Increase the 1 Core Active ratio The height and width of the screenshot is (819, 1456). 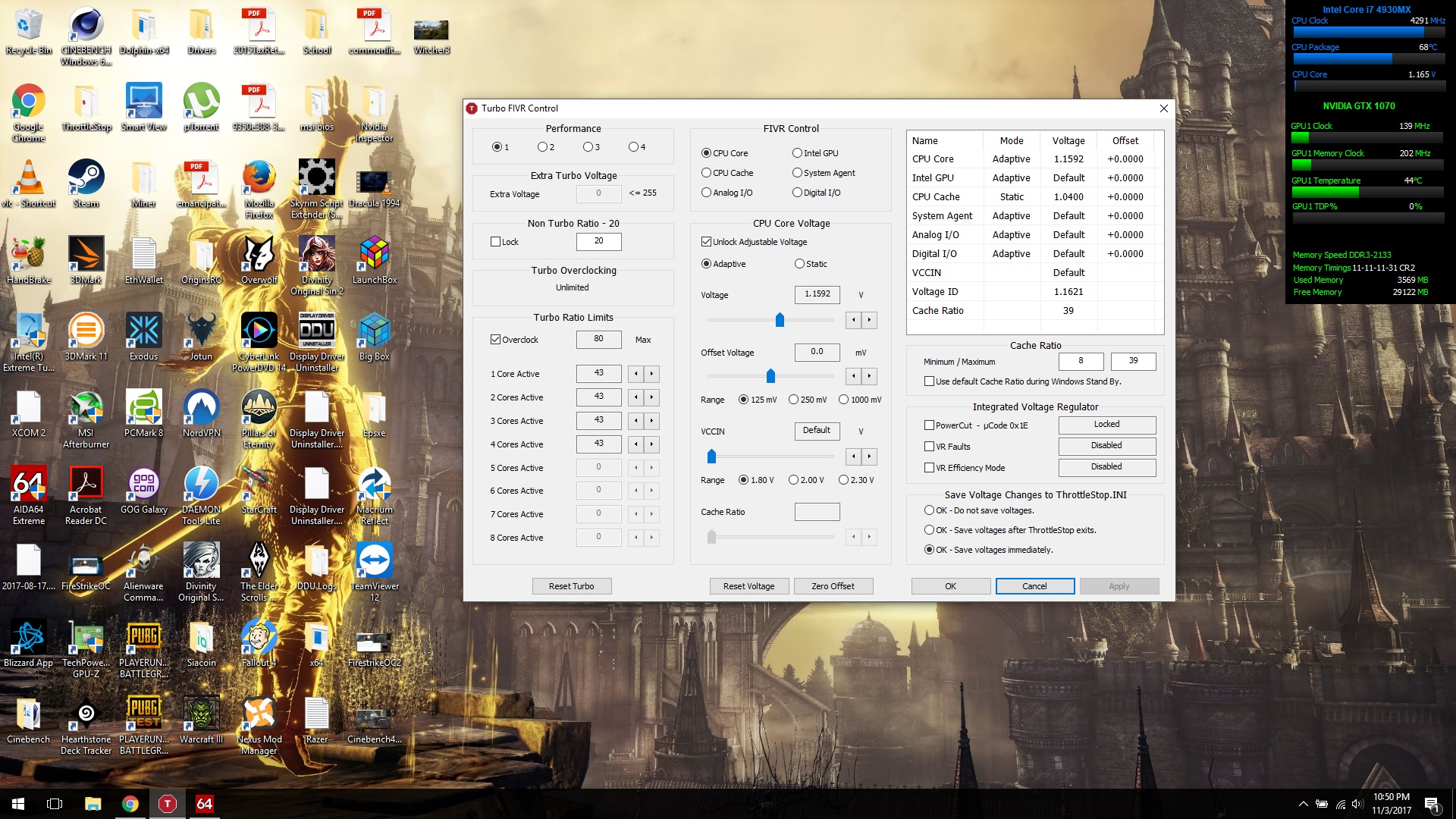(x=651, y=374)
